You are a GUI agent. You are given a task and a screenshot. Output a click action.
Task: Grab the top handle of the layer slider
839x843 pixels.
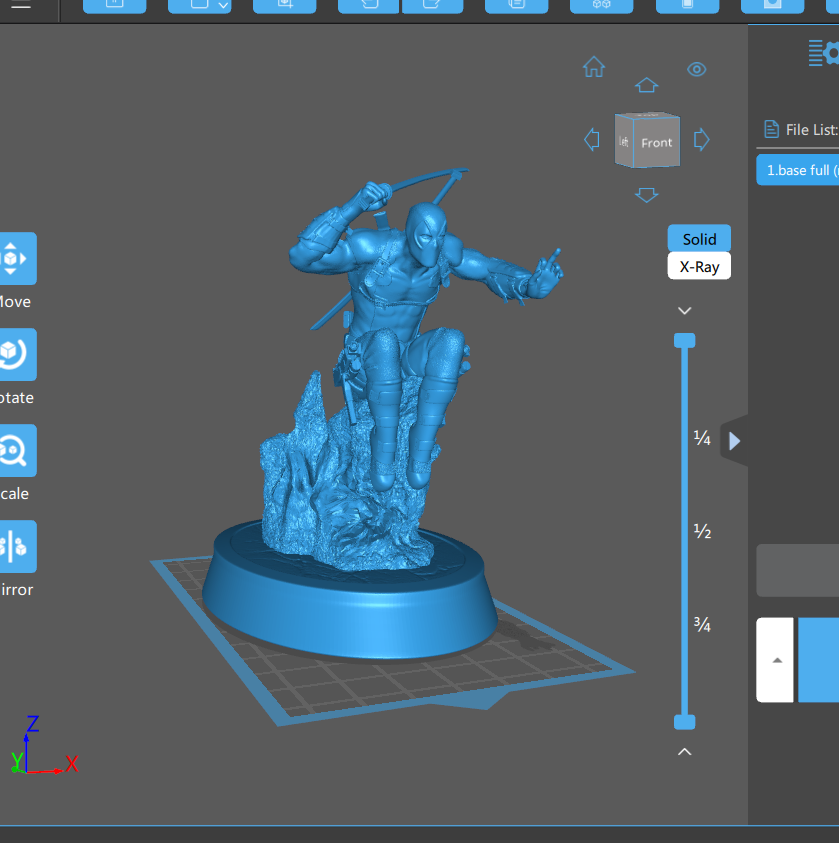coord(684,341)
